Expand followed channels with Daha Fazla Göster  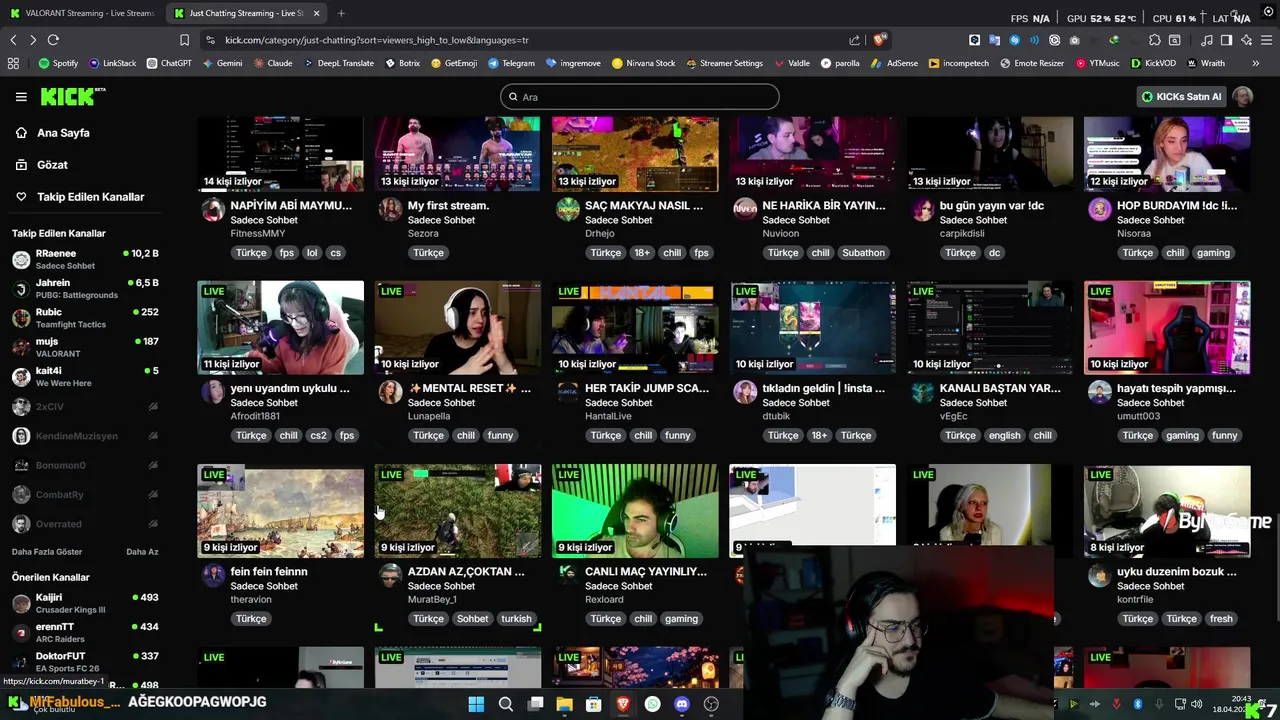click(47, 552)
